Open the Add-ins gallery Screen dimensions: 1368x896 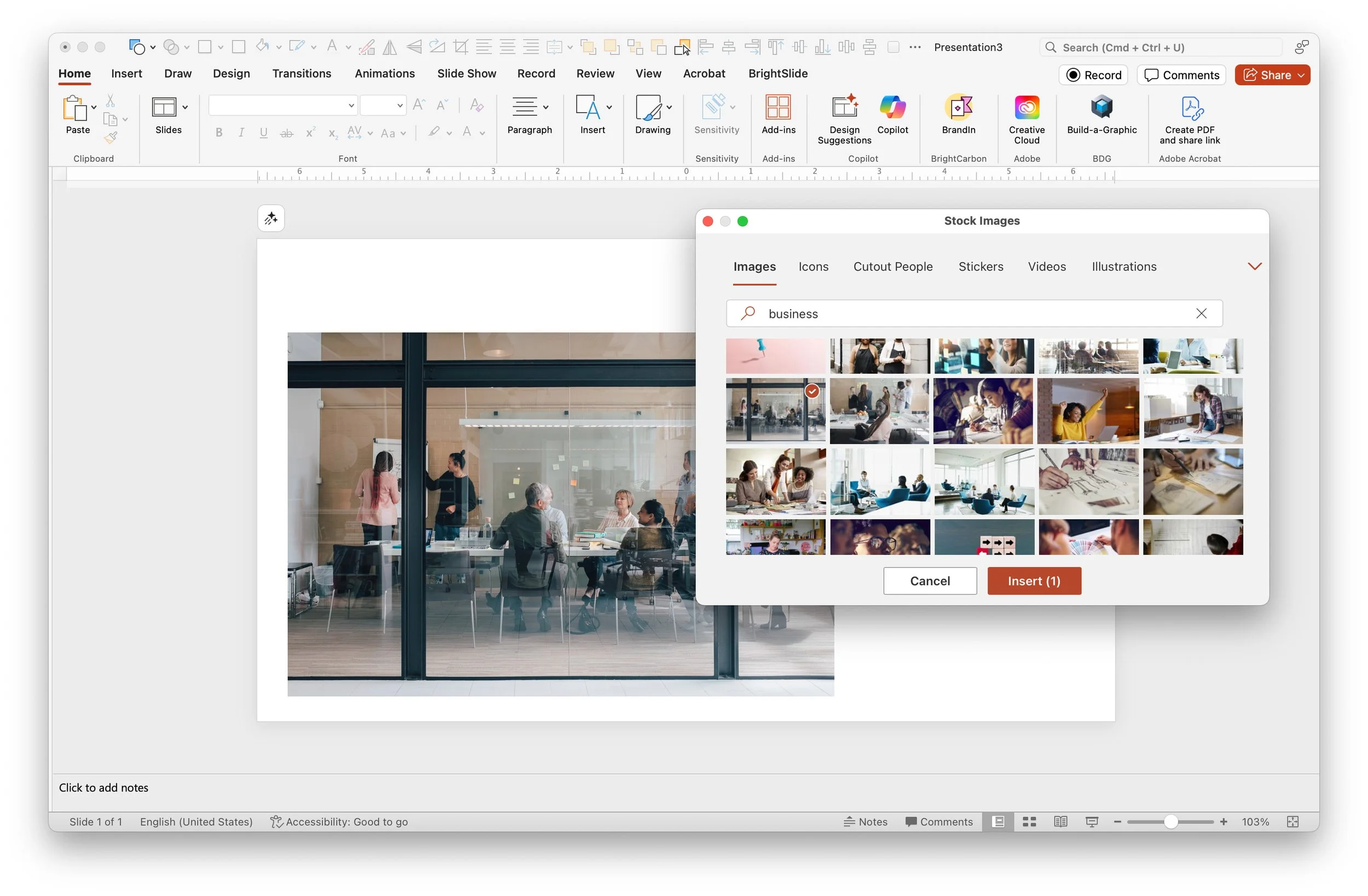tap(778, 115)
